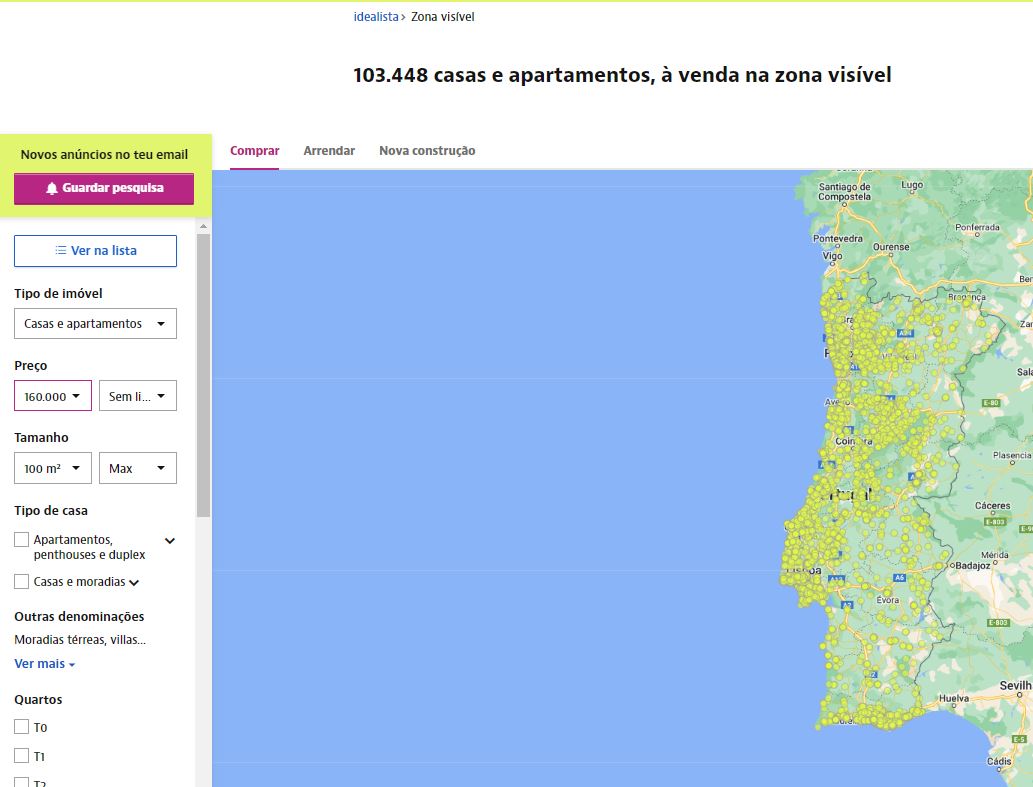Screen dimensions: 1033x787
Task: Click the Zona visível breadcrumb text
Action: coord(443,16)
